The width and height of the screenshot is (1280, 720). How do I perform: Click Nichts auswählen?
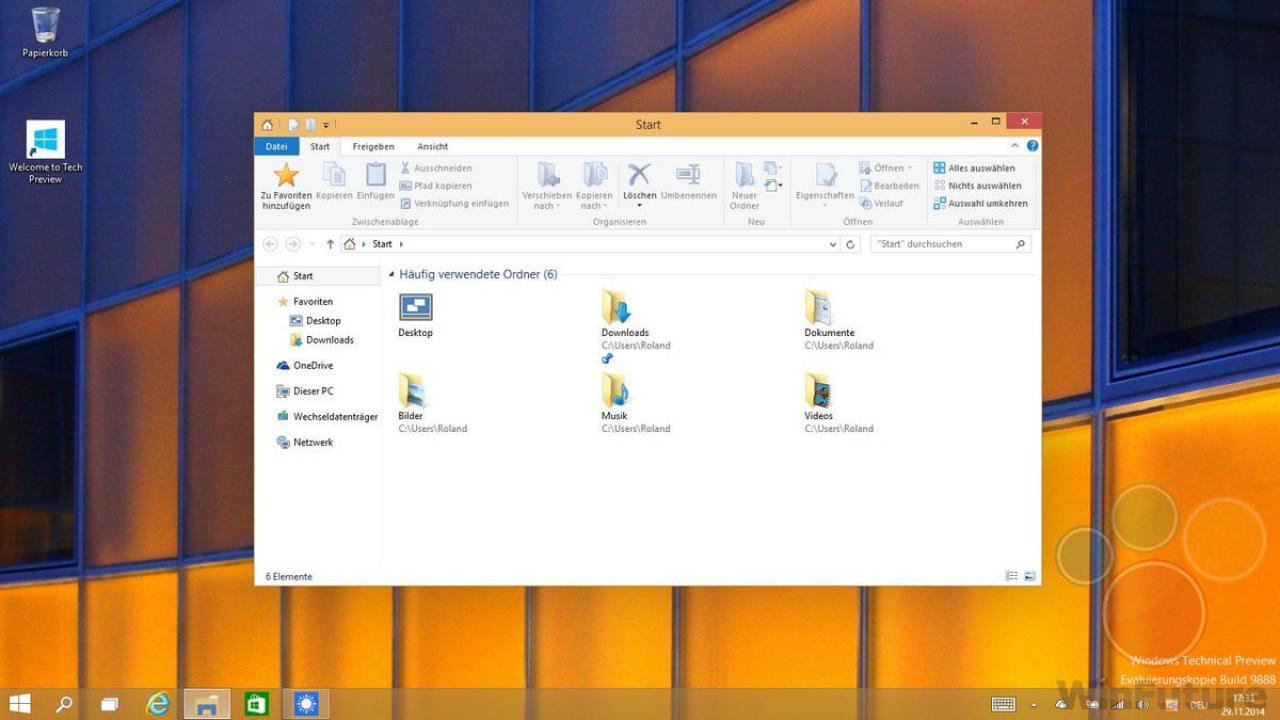977,186
